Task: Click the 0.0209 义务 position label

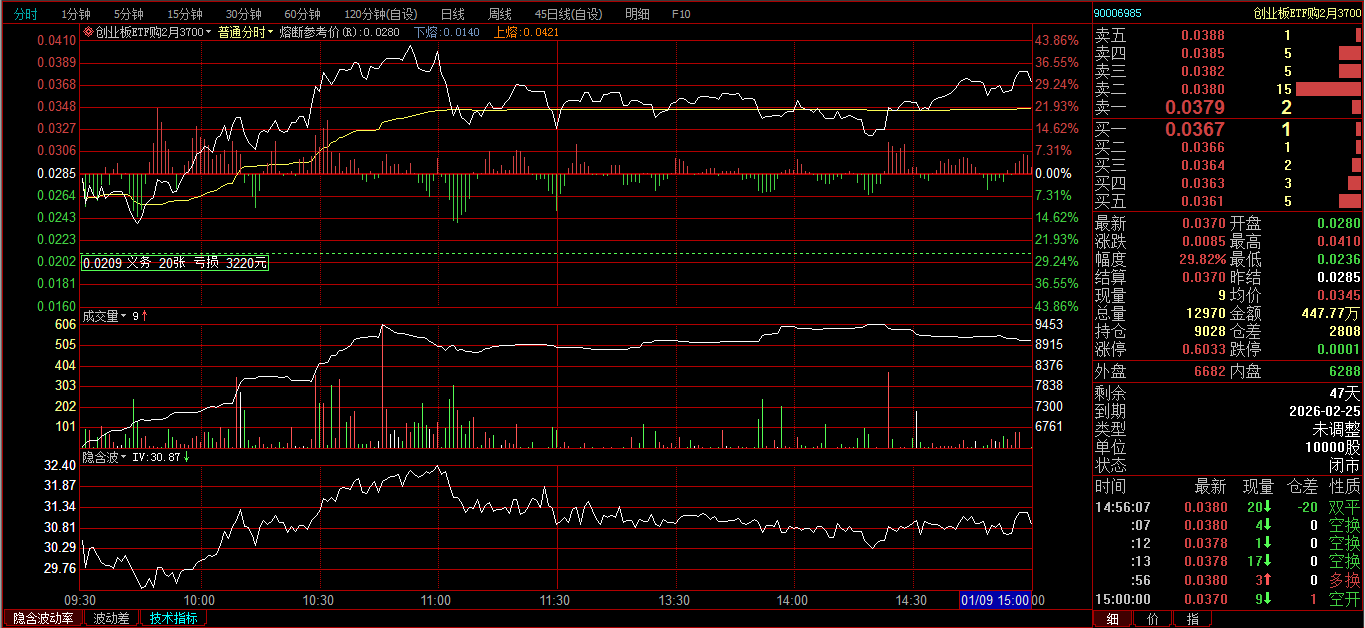Action: coord(175,263)
